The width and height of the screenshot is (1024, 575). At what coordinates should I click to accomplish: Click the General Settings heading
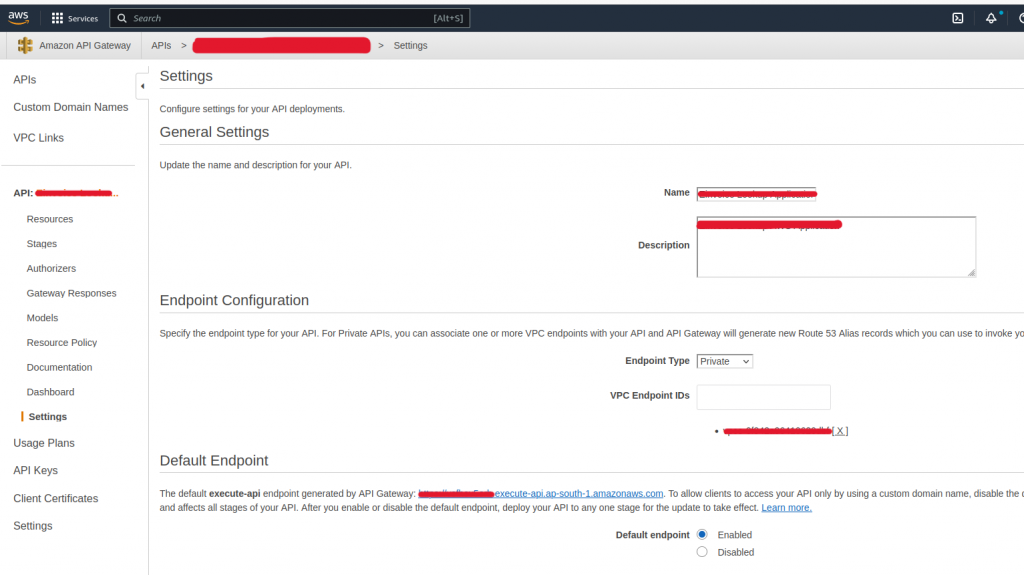pyautogui.click(x=214, y=132)
